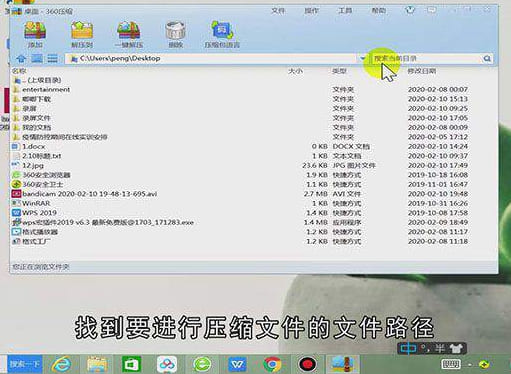Sort by 修改日期 column header
This screenshot has height=374, width=511.
pos(422,71)
